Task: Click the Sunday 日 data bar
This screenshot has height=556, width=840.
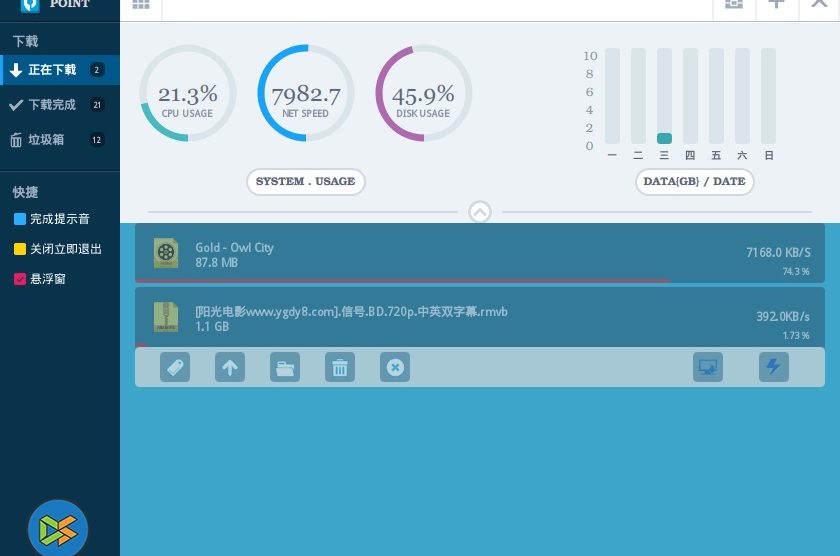Action: (x=768, y=96)
